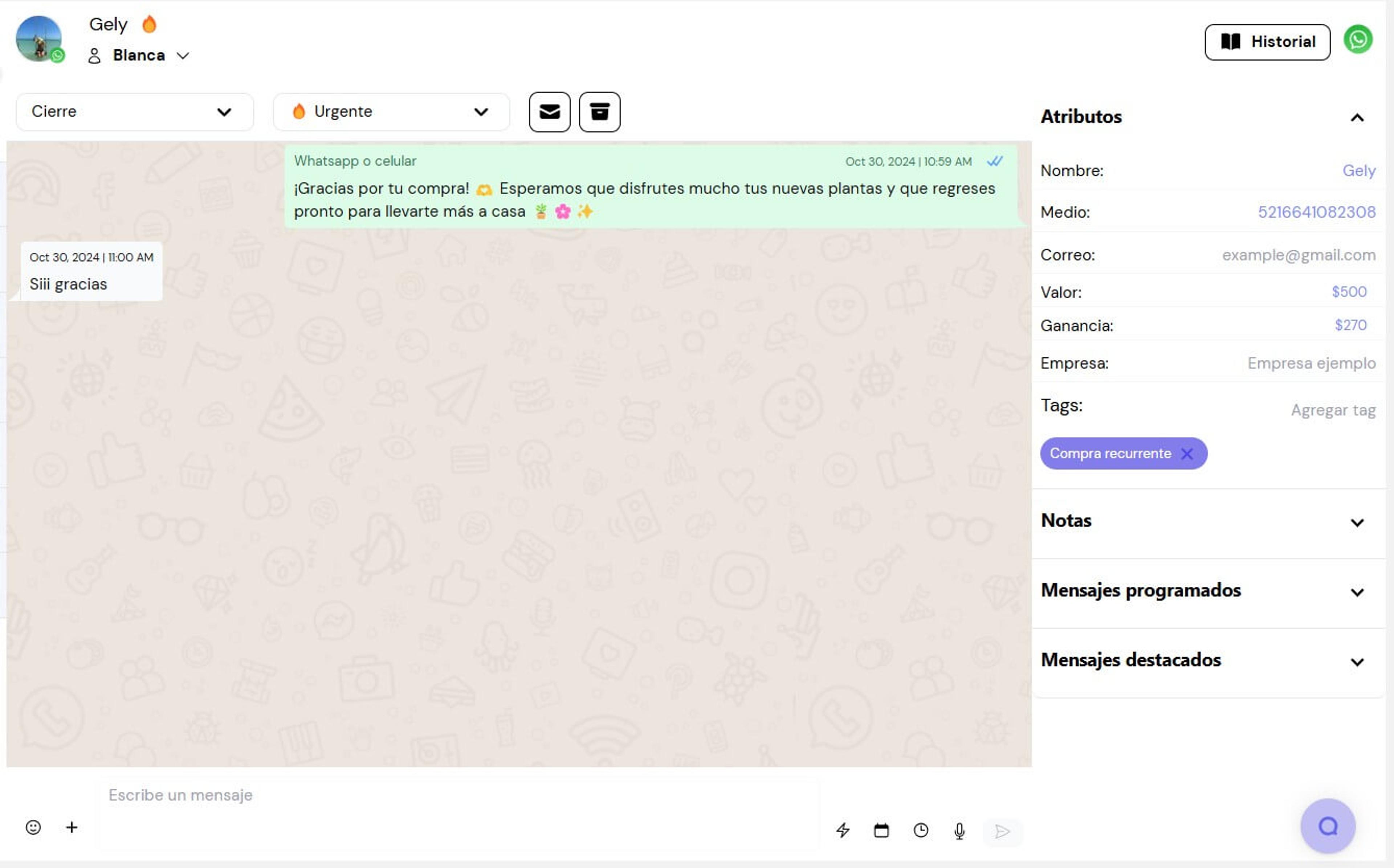Expand the Notas section
The width and height of the screenshot is (1394, 868).
click(1357, 523)
